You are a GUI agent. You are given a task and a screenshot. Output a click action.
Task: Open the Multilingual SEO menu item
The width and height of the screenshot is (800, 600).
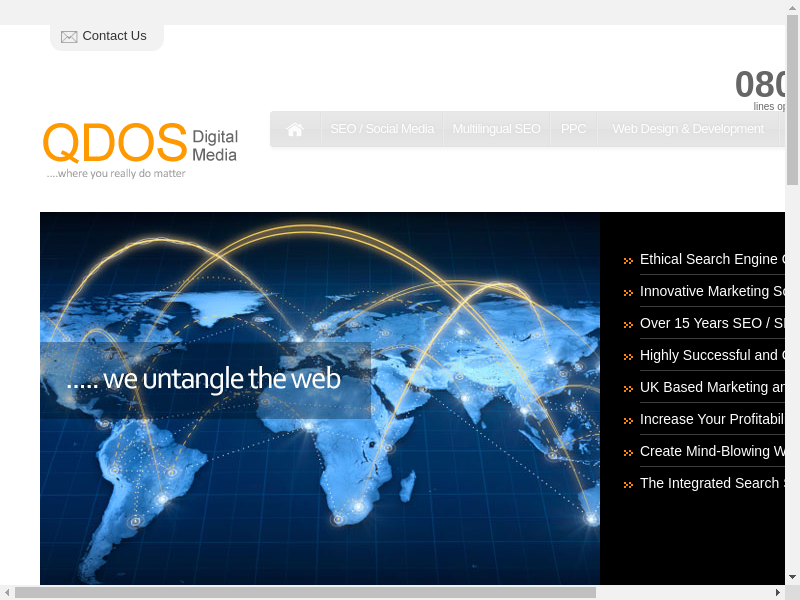pyautogui.click(x=496, y=129)
